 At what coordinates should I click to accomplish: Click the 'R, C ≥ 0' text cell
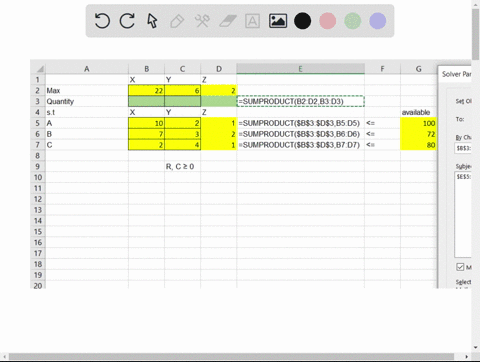(x=182, y=166)
